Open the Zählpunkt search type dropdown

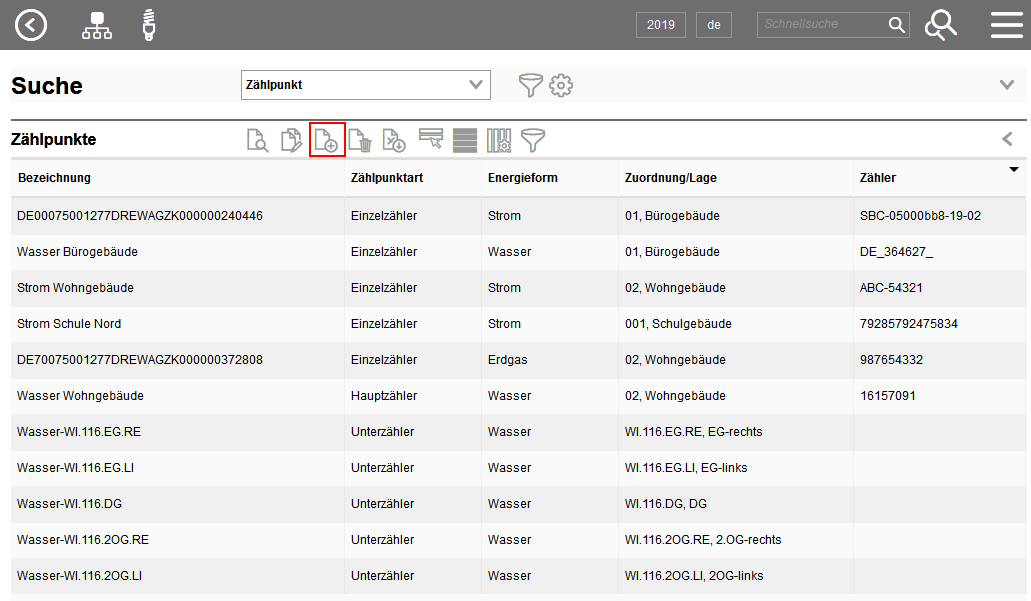coord(366,85)
